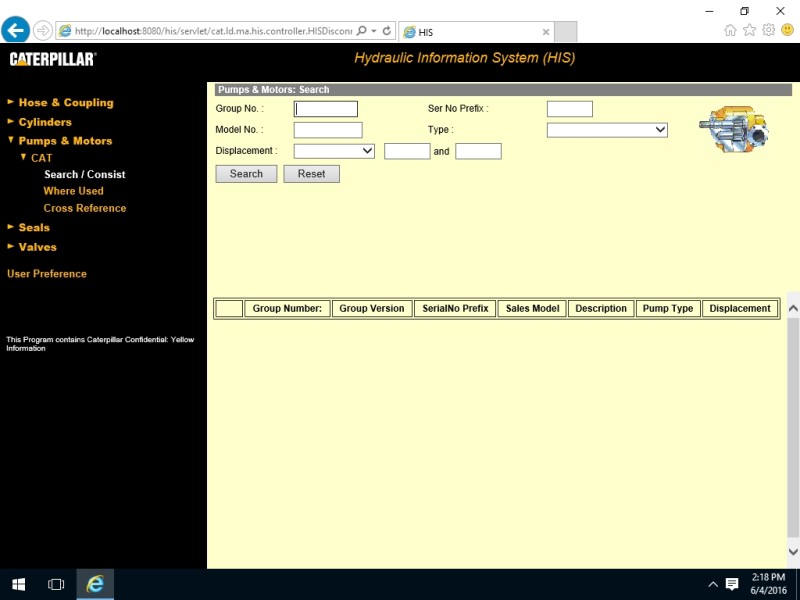Click the browser back arrow button
Viewport: 800px width, 600px height.
(x=16, y=30)
